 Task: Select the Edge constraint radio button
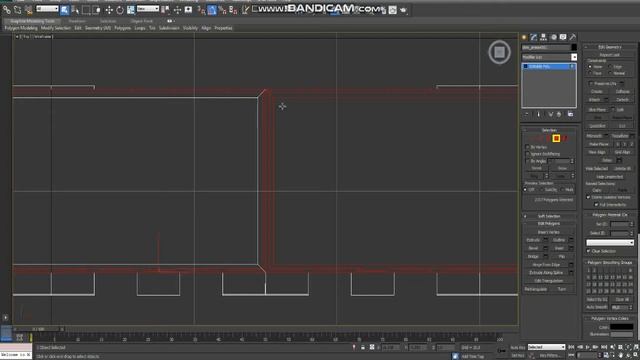(x=610, y=67)
